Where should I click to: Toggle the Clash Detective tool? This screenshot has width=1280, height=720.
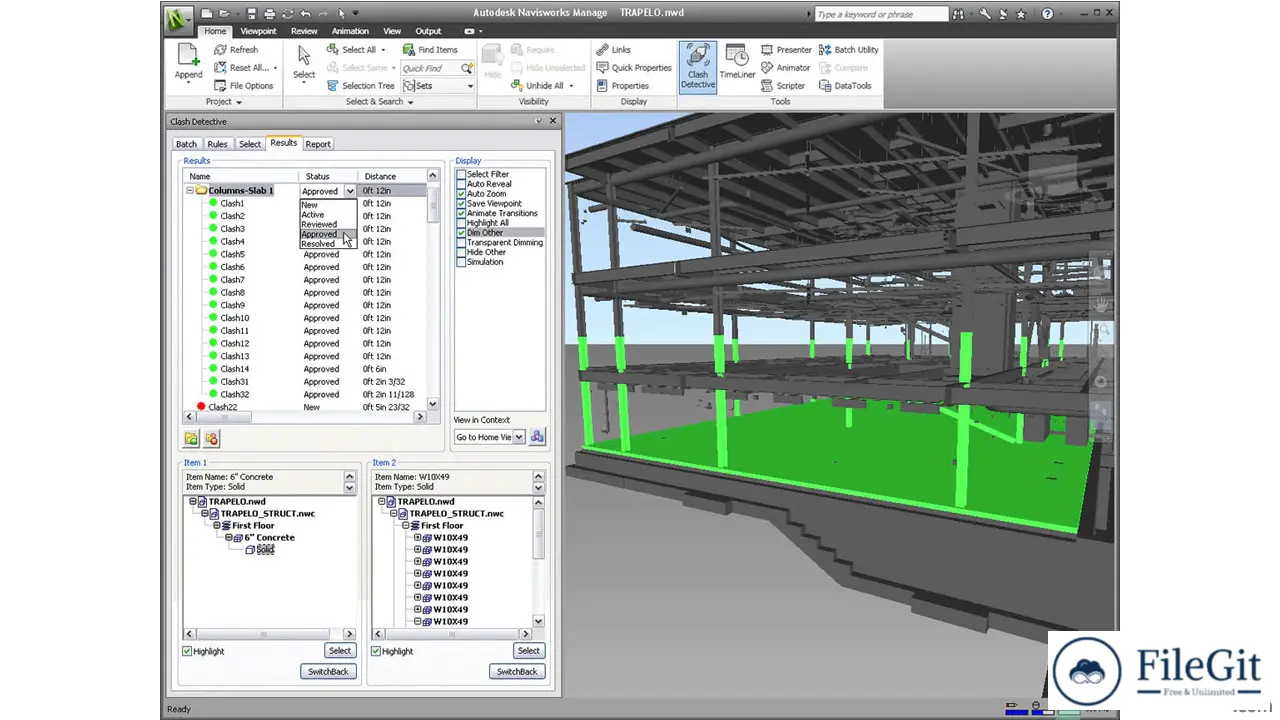(698, 67)
